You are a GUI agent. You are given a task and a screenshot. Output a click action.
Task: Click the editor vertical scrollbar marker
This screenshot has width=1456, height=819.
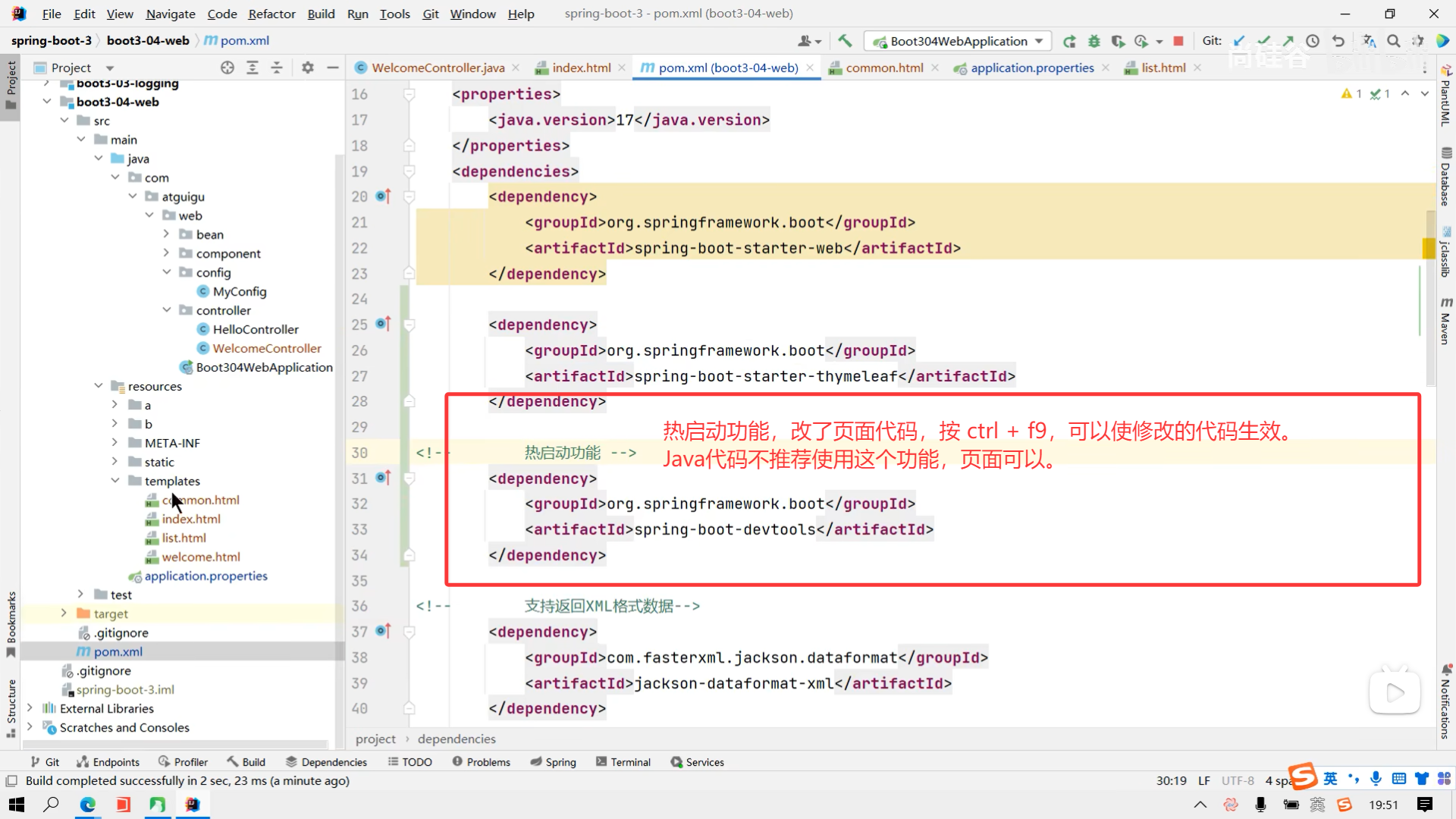click(x=1427, y=248)
